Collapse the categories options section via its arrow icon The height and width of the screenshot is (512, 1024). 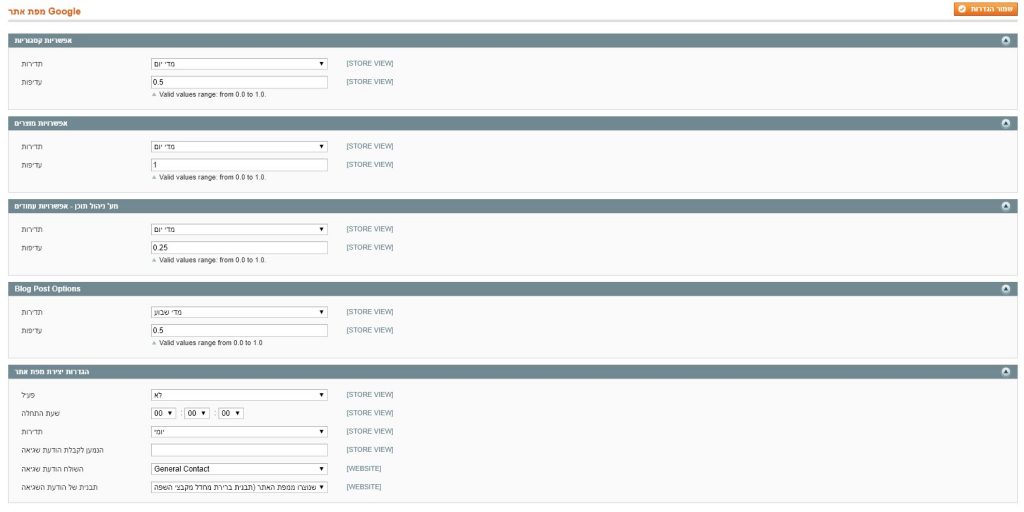click(1005, 41)
